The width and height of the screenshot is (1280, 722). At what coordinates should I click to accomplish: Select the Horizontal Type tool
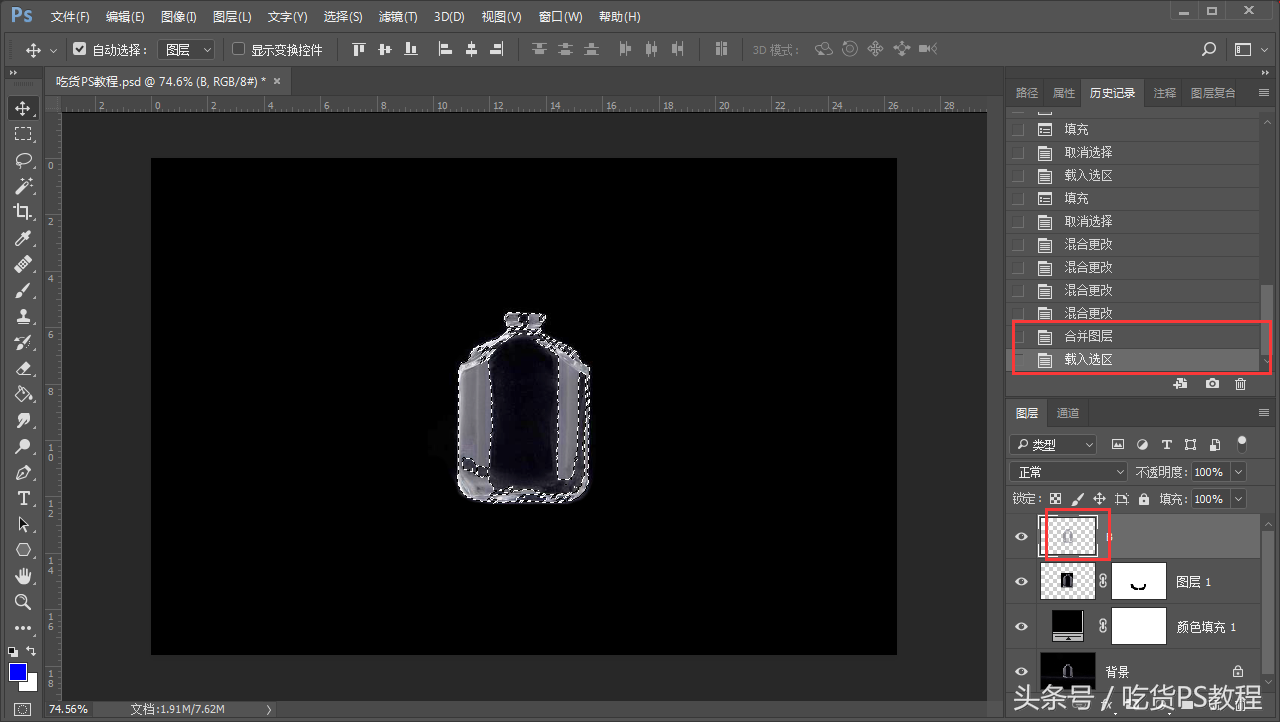click(23, 498)
